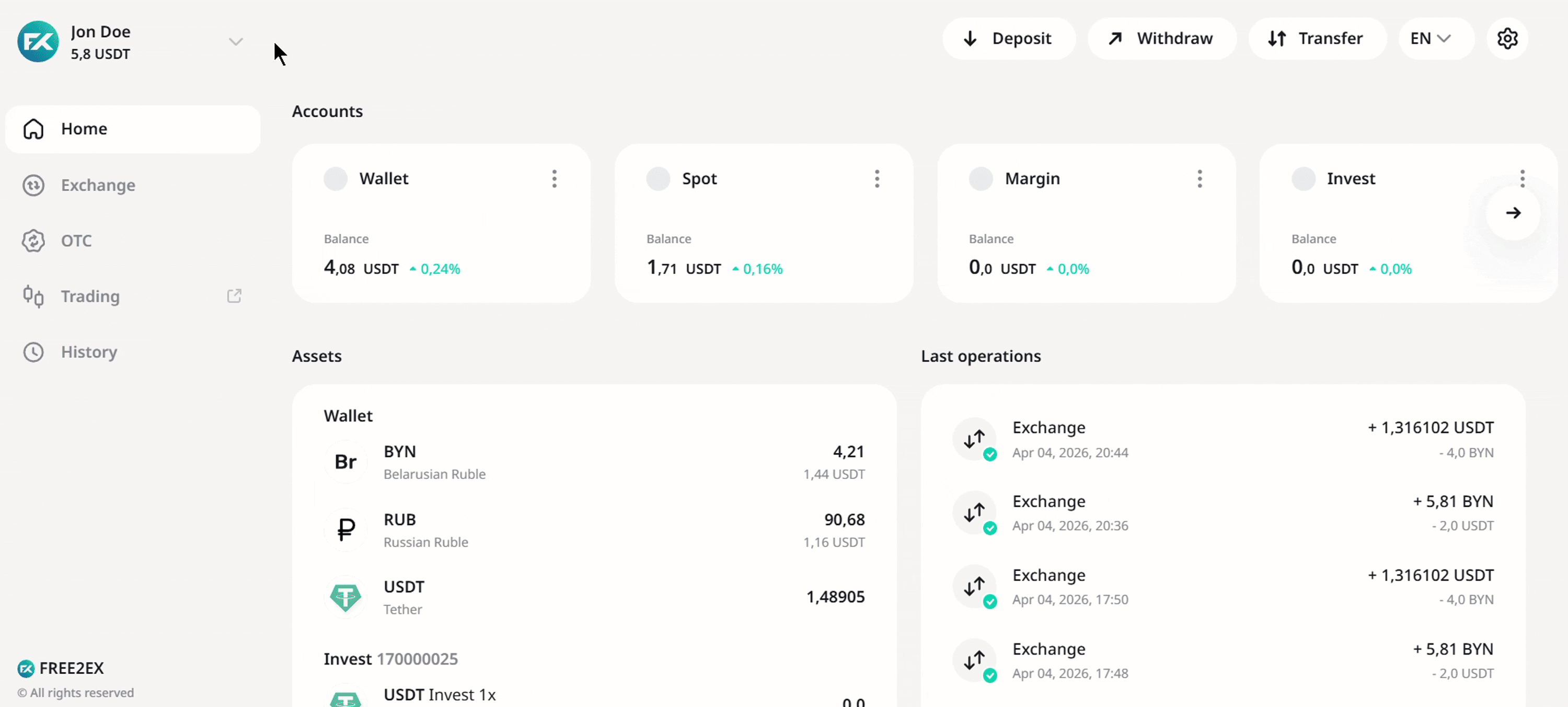Viewport: 1568px width, 707px height.
Task: Click exchange icon of 20:44 operation
Action: click(x=974, y=439)
